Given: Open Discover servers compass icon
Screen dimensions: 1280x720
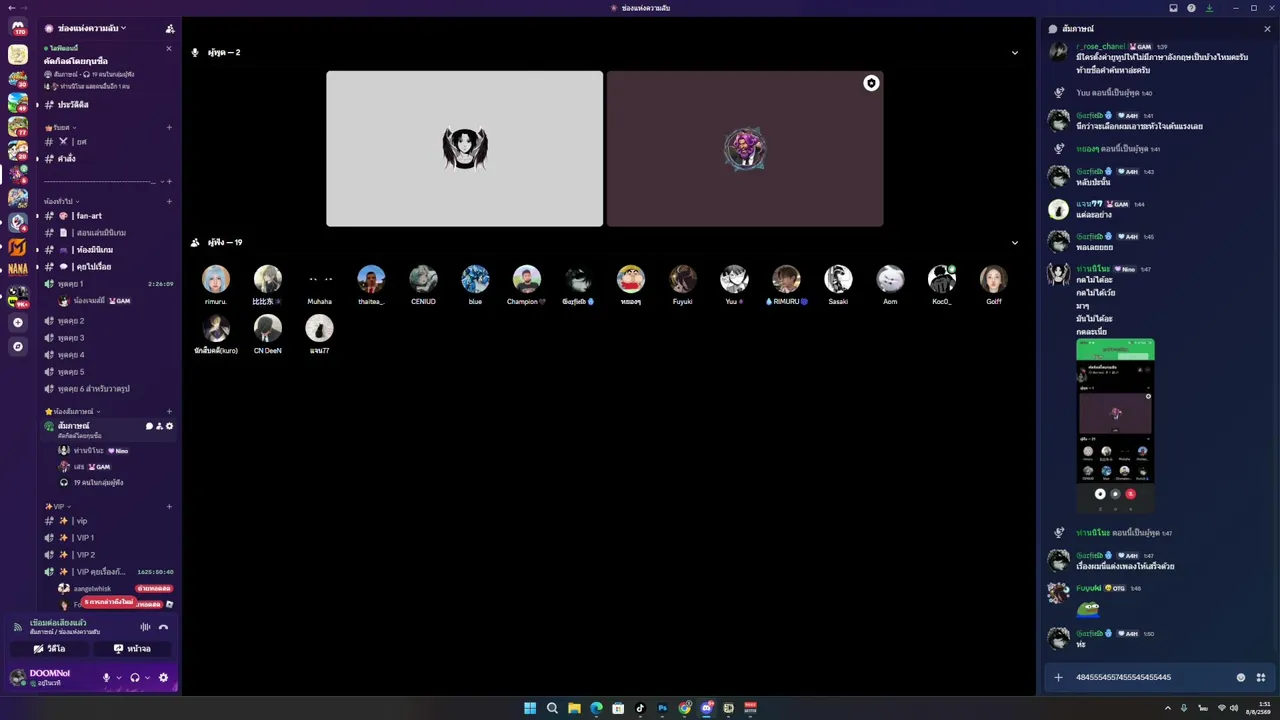Looking at the screenshot, I should [18, 346].
